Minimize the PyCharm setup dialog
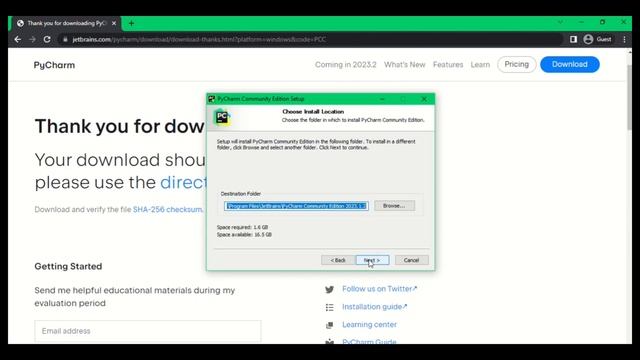Viewport: 640px width, 360px height. click(382, 99)
